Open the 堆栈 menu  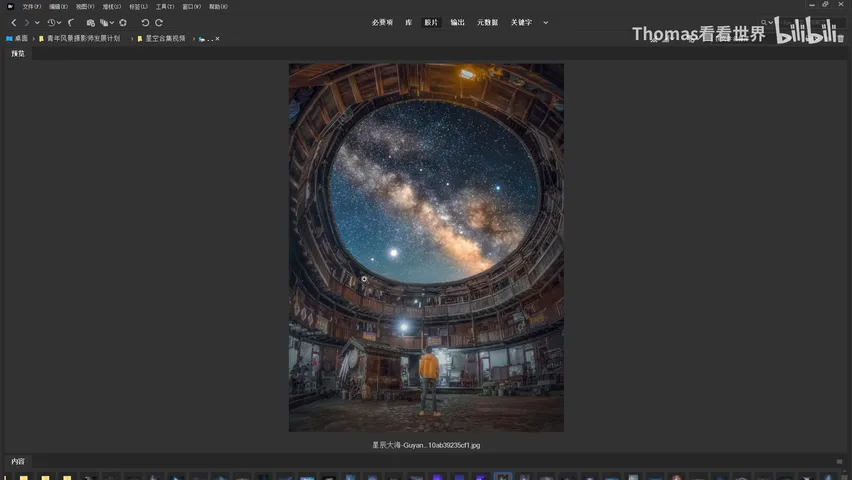111,7
